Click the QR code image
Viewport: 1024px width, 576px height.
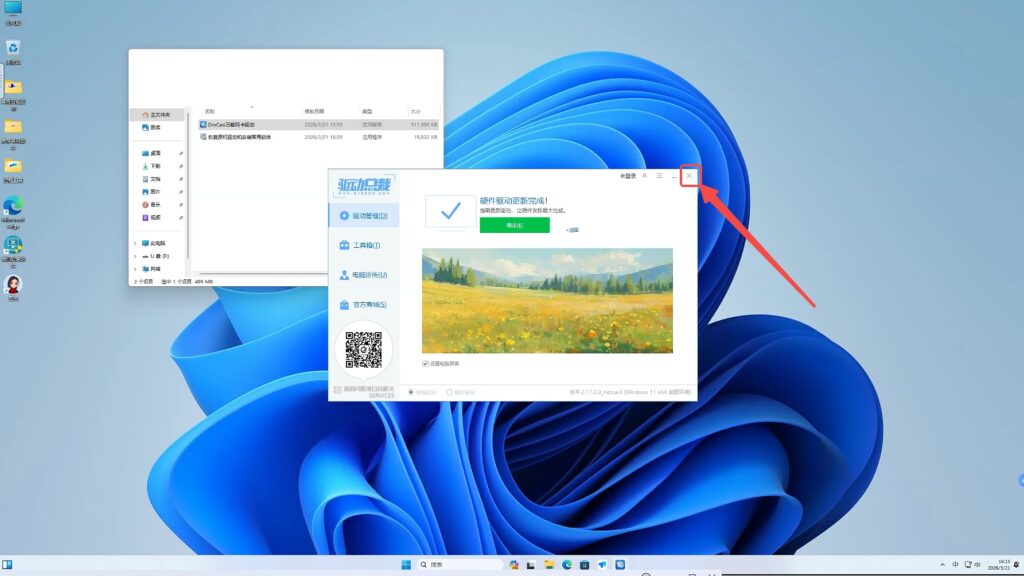click(362, 351)
